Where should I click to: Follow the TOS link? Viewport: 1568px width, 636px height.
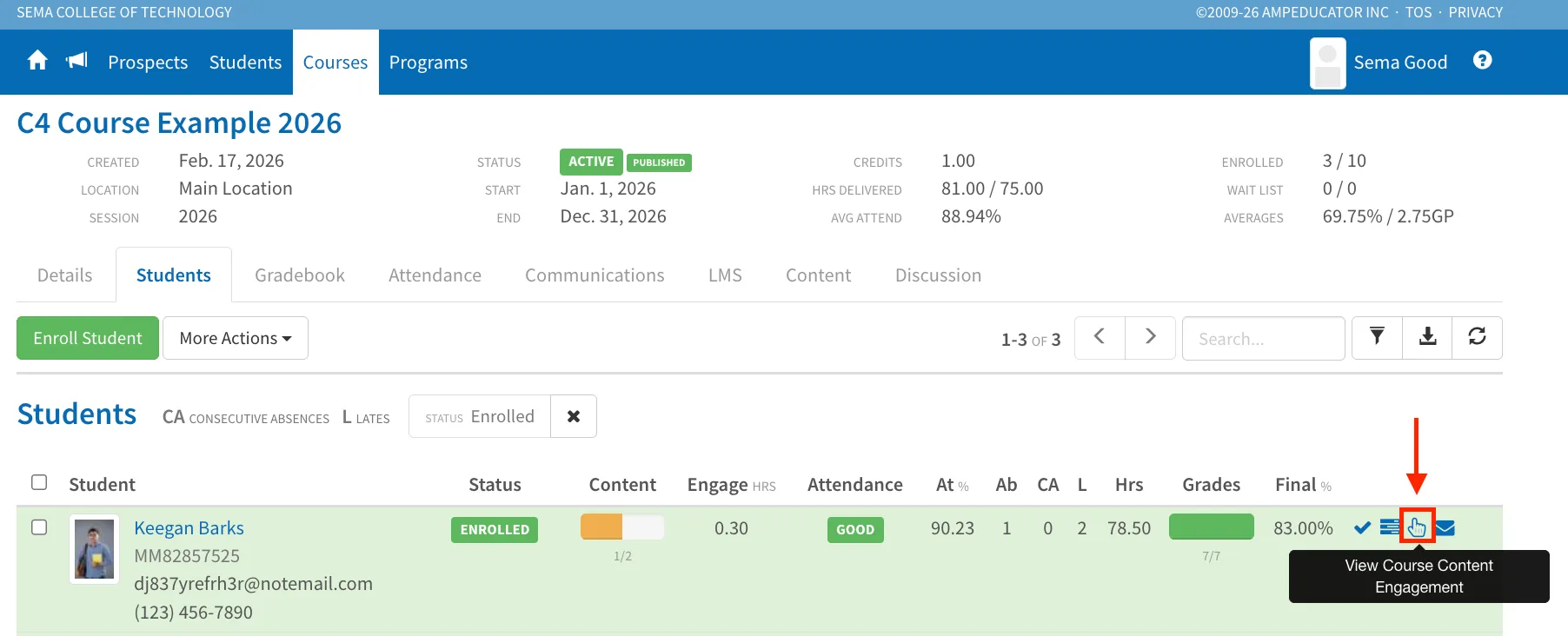point(1419,12)
